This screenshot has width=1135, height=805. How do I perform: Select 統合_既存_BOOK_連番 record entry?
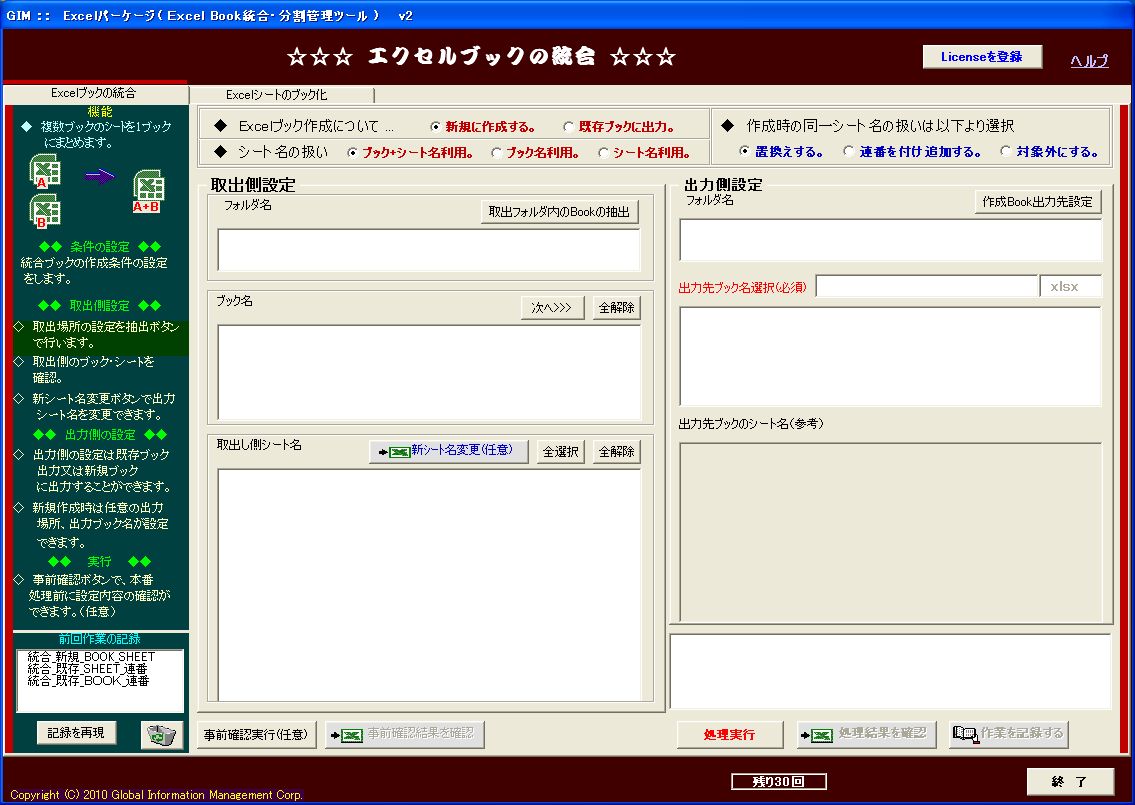point(88,681)
